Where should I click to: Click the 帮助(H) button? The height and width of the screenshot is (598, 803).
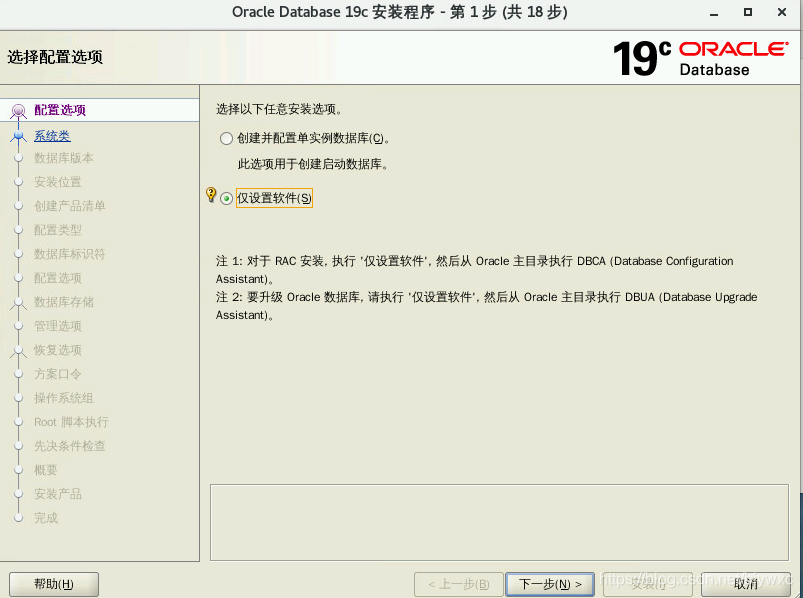point(54,584)
